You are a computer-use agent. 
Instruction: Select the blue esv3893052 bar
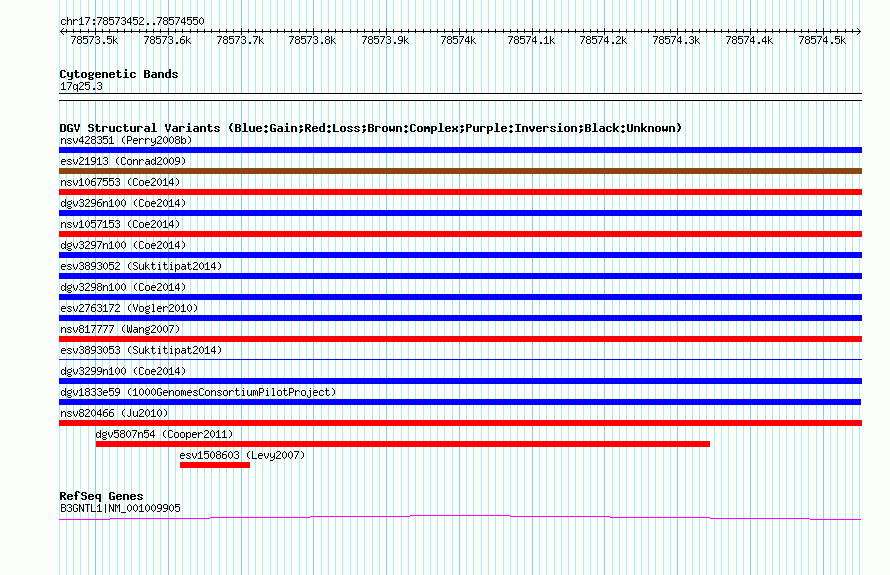[460, 276]
